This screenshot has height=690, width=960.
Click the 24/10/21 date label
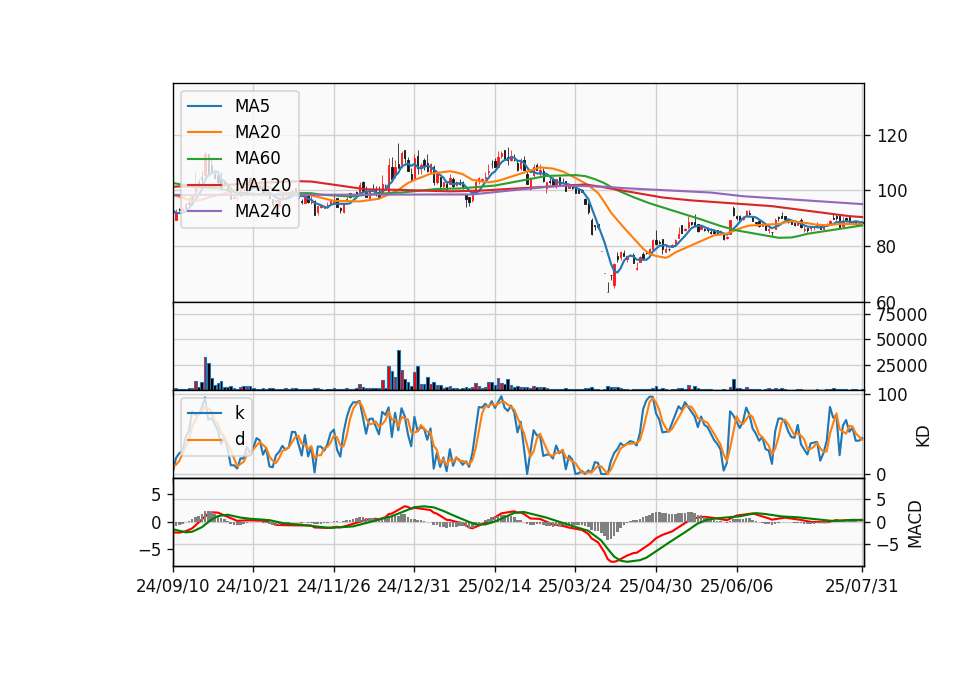tap(253, 587)
